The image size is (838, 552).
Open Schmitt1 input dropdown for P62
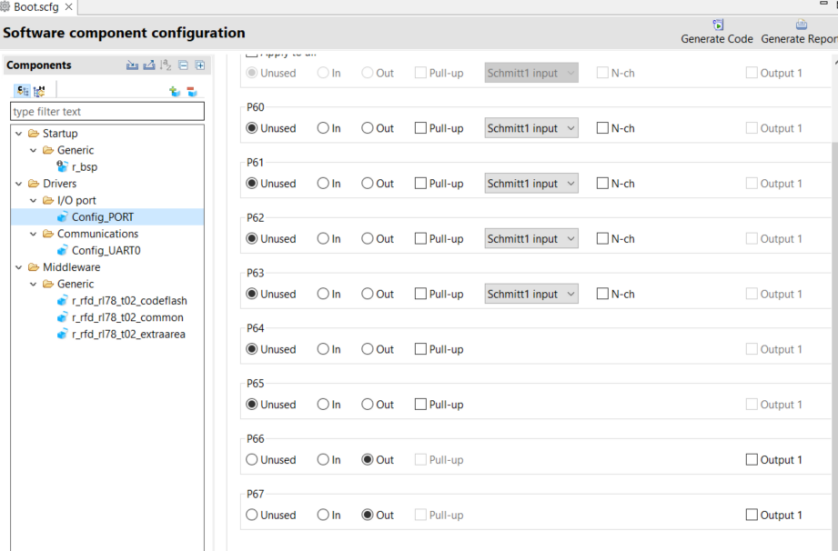(531, 238)
